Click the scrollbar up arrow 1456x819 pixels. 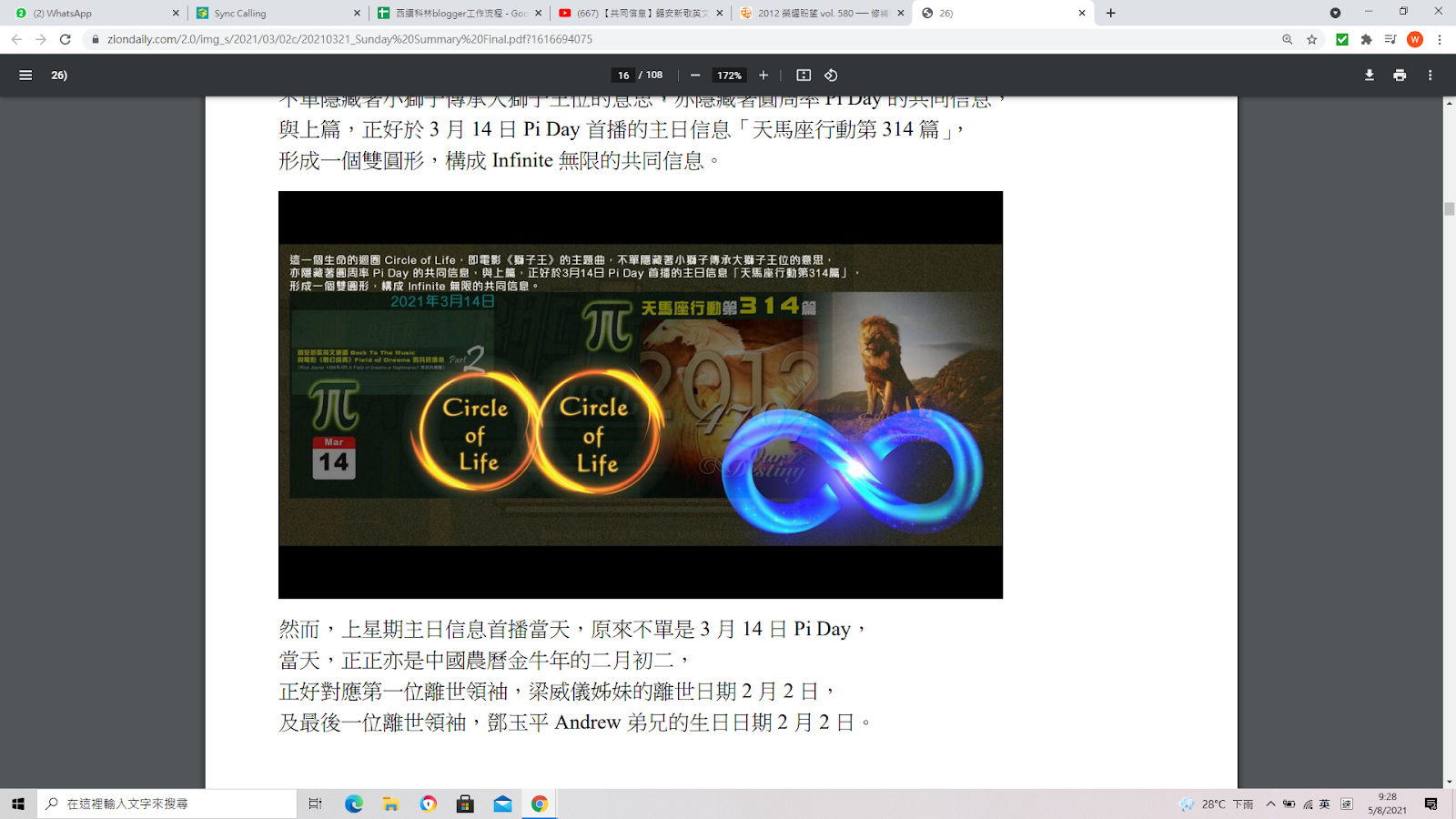[1449, 103]
